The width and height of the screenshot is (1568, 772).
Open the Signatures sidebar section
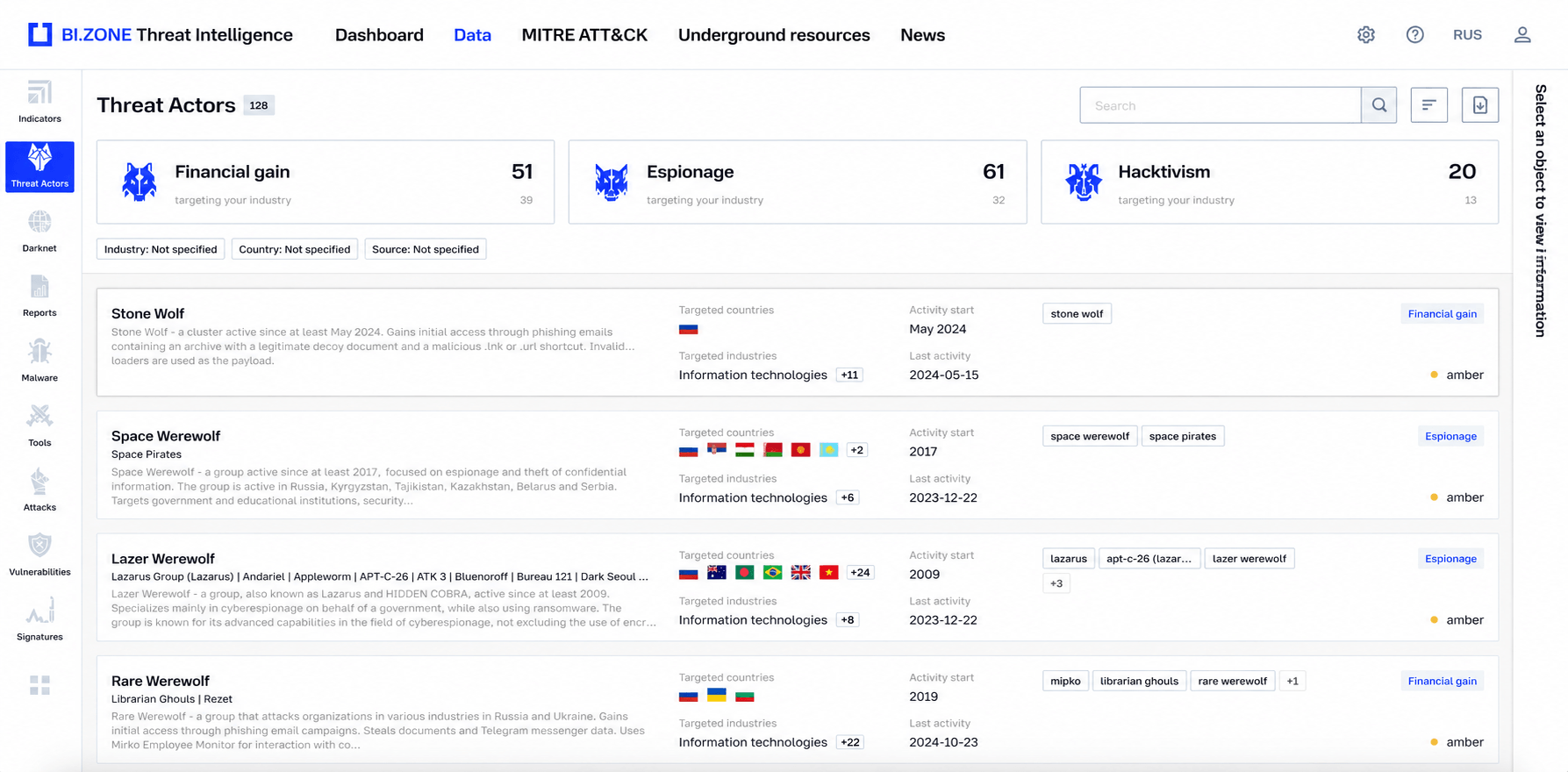pos(39,621)
